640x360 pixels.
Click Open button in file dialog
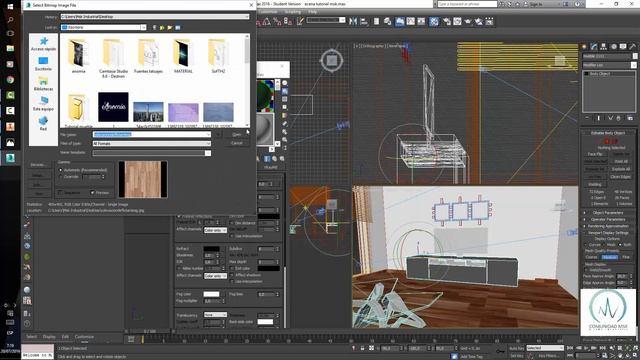pos(236,134)
